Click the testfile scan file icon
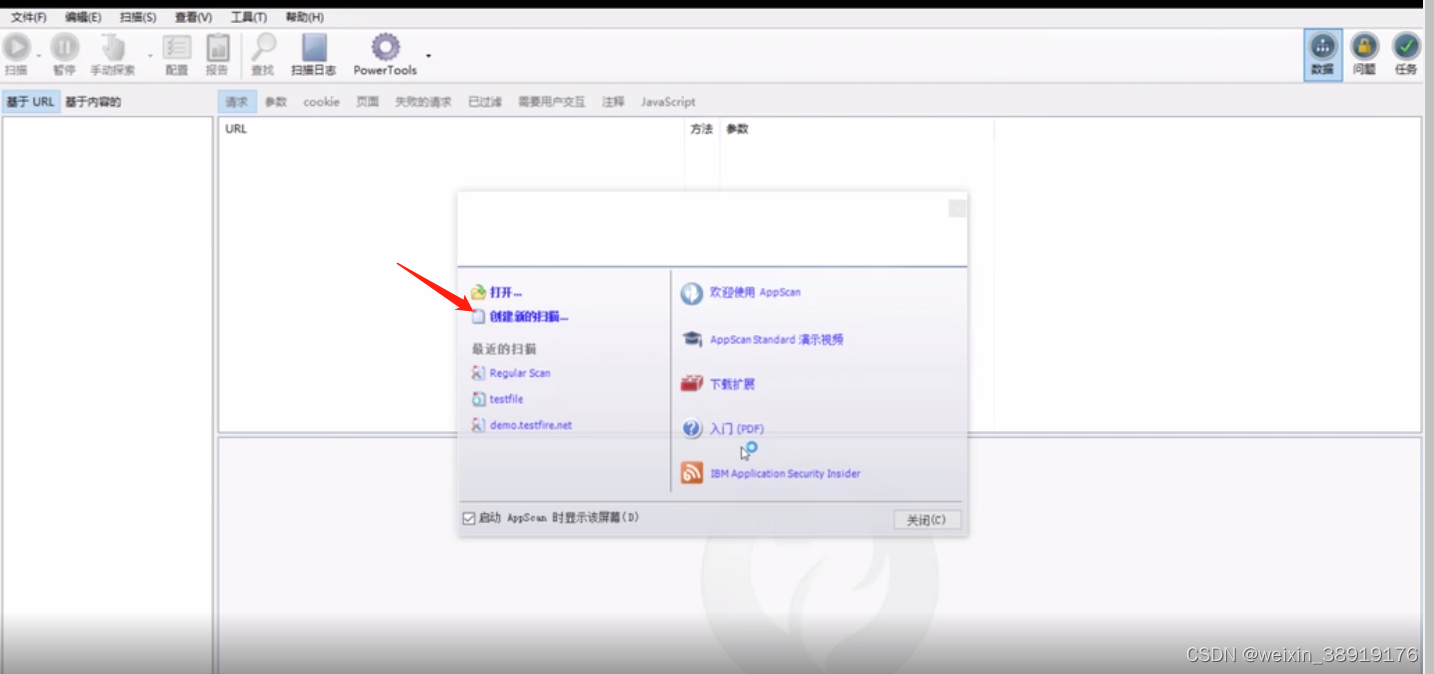This screenshot has height=674, width=1434. click(x=478, y=399)
